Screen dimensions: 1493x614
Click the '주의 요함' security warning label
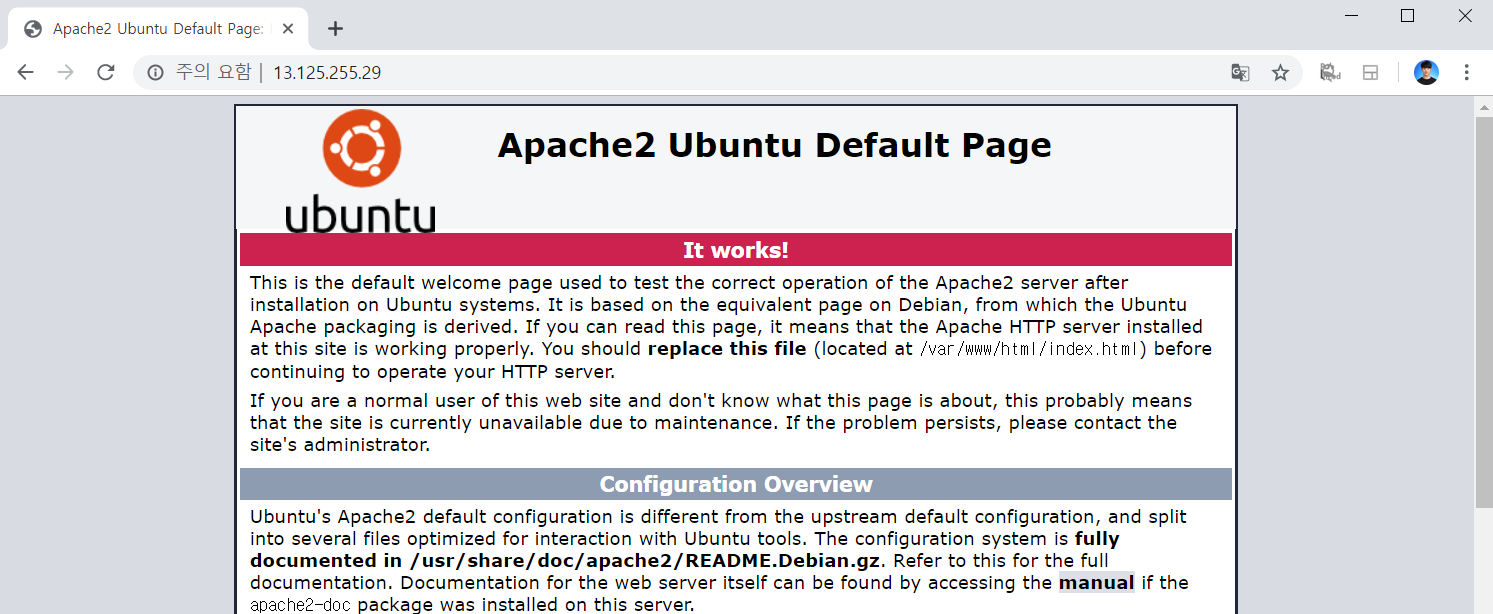(x=213, y=72)
